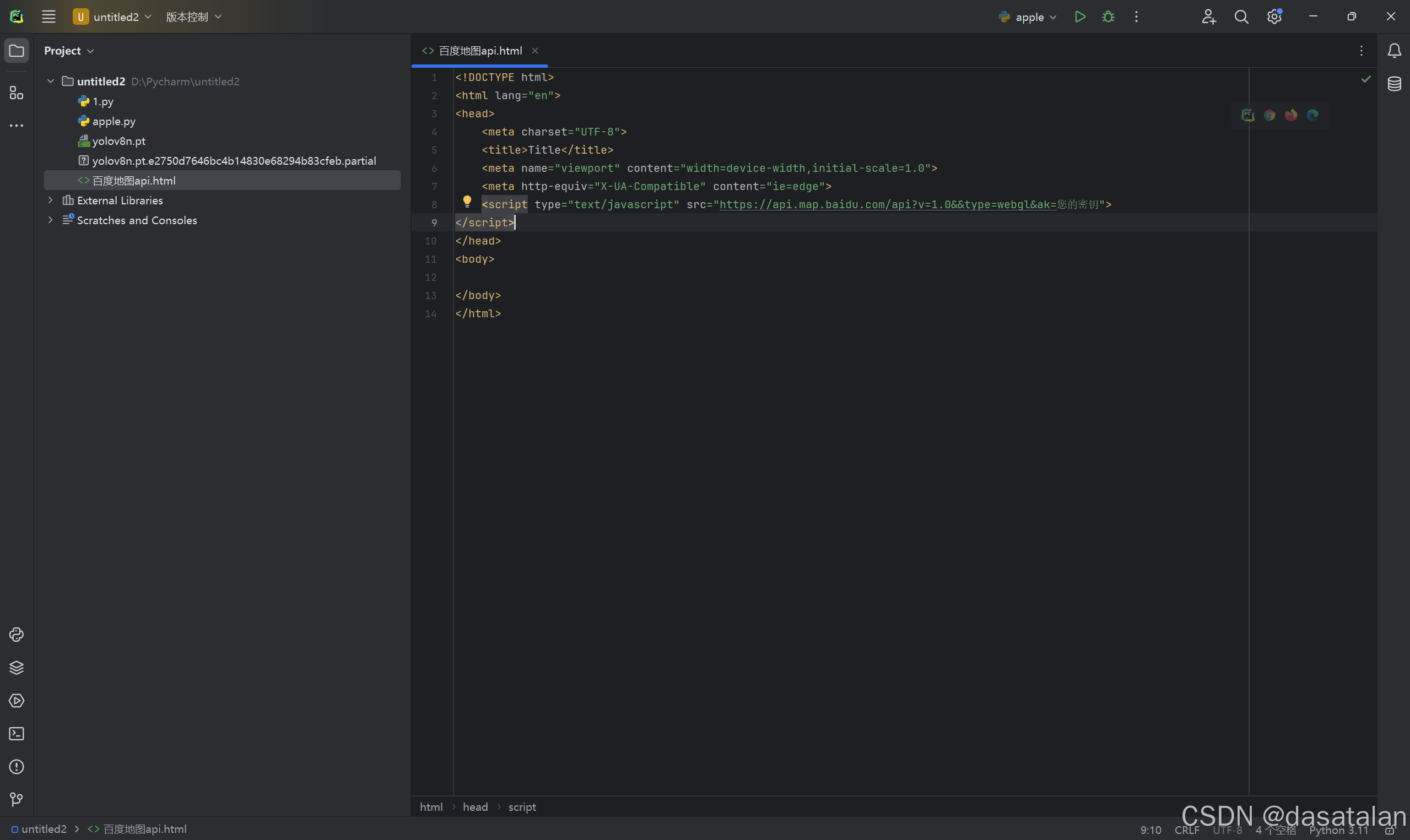Open the Problems tool window
The height and width of the screenshot is (840, 1410).
pyautogui.click(x=17, y=767)
